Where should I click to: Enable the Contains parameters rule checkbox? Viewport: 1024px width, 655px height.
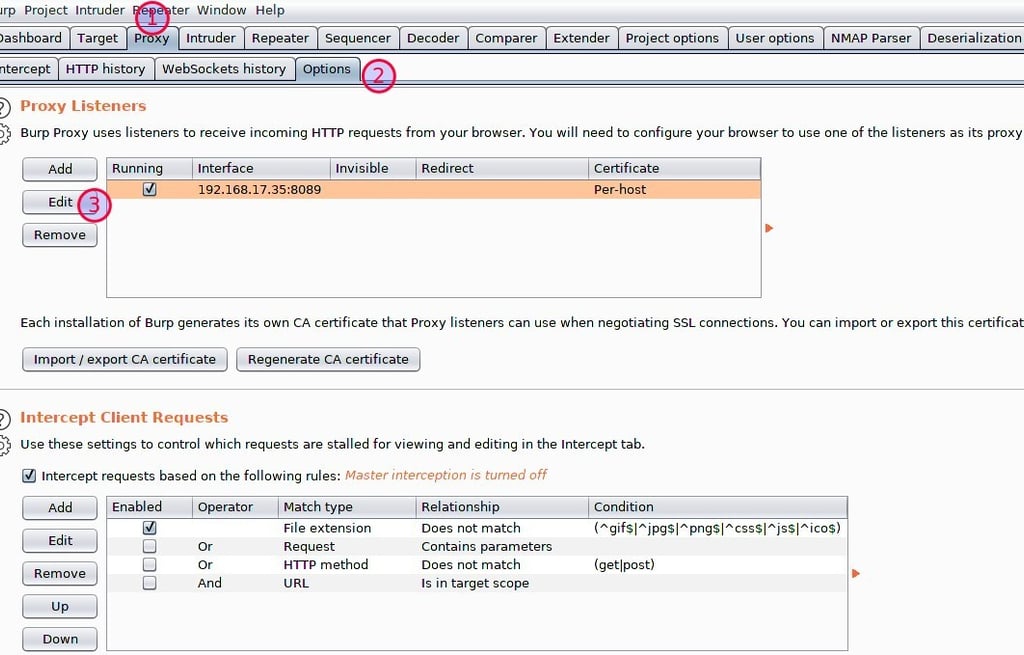pyautogui.click(x=150, y=546)
